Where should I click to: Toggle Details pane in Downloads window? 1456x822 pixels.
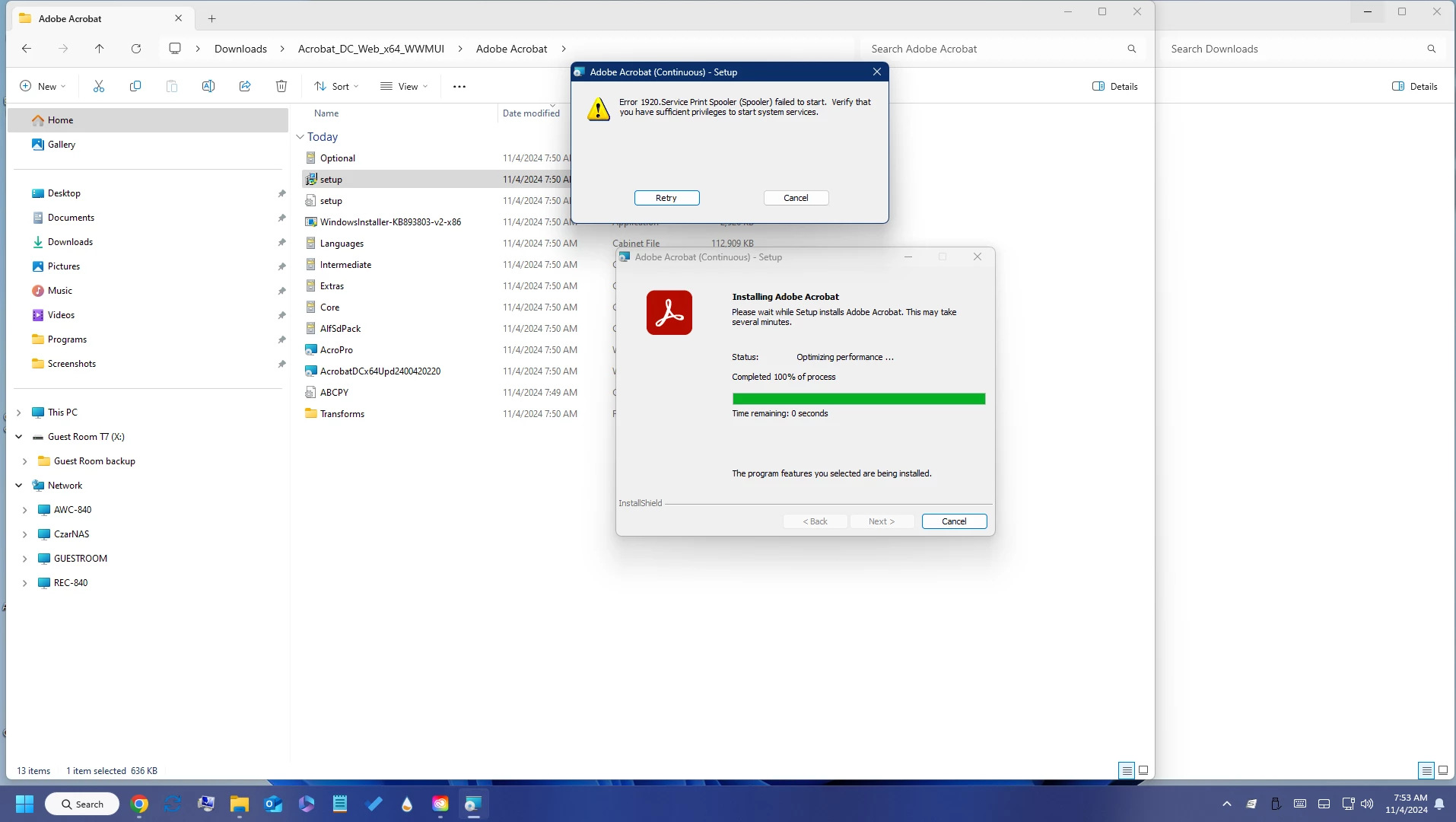point(1415,86)
